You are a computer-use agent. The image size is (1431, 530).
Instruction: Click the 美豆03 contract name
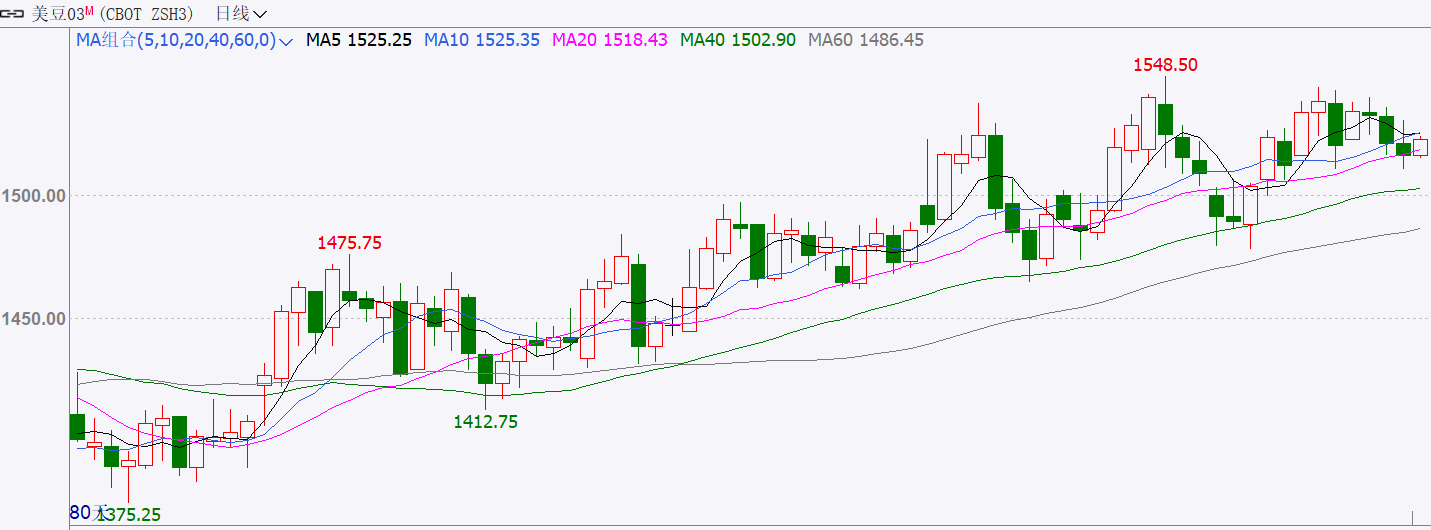pyautogui.click(x=57, y=14)
